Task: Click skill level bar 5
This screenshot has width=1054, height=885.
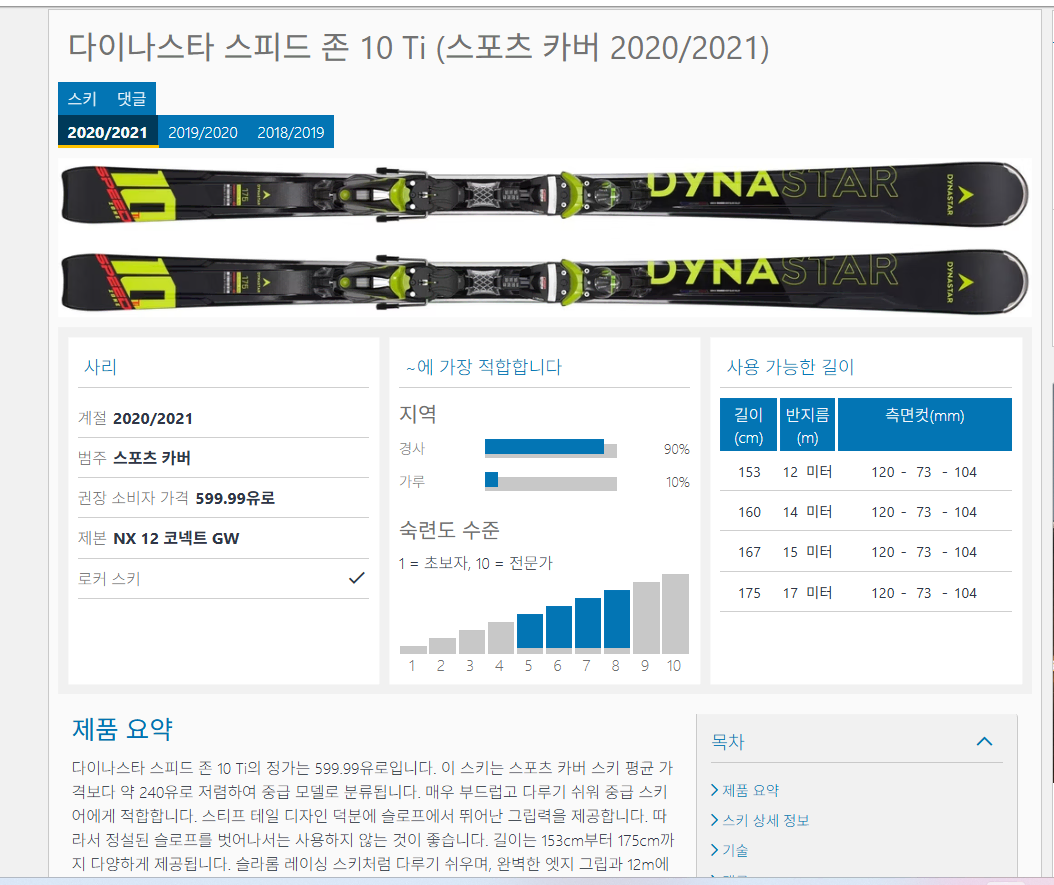Action: tap(530, 633)
